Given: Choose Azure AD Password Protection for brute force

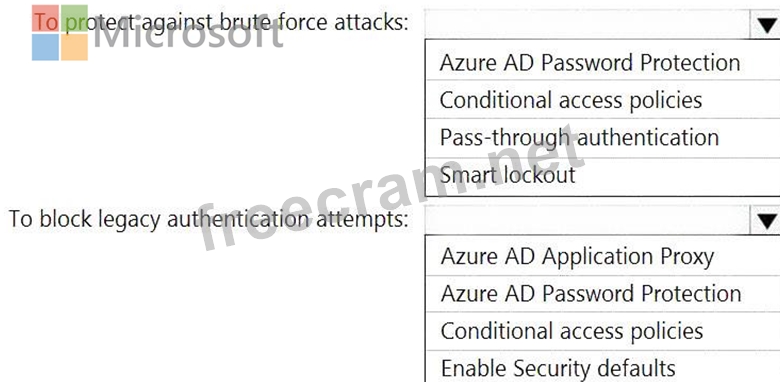Looking at the screenshot, I should (x=603, y=62).
